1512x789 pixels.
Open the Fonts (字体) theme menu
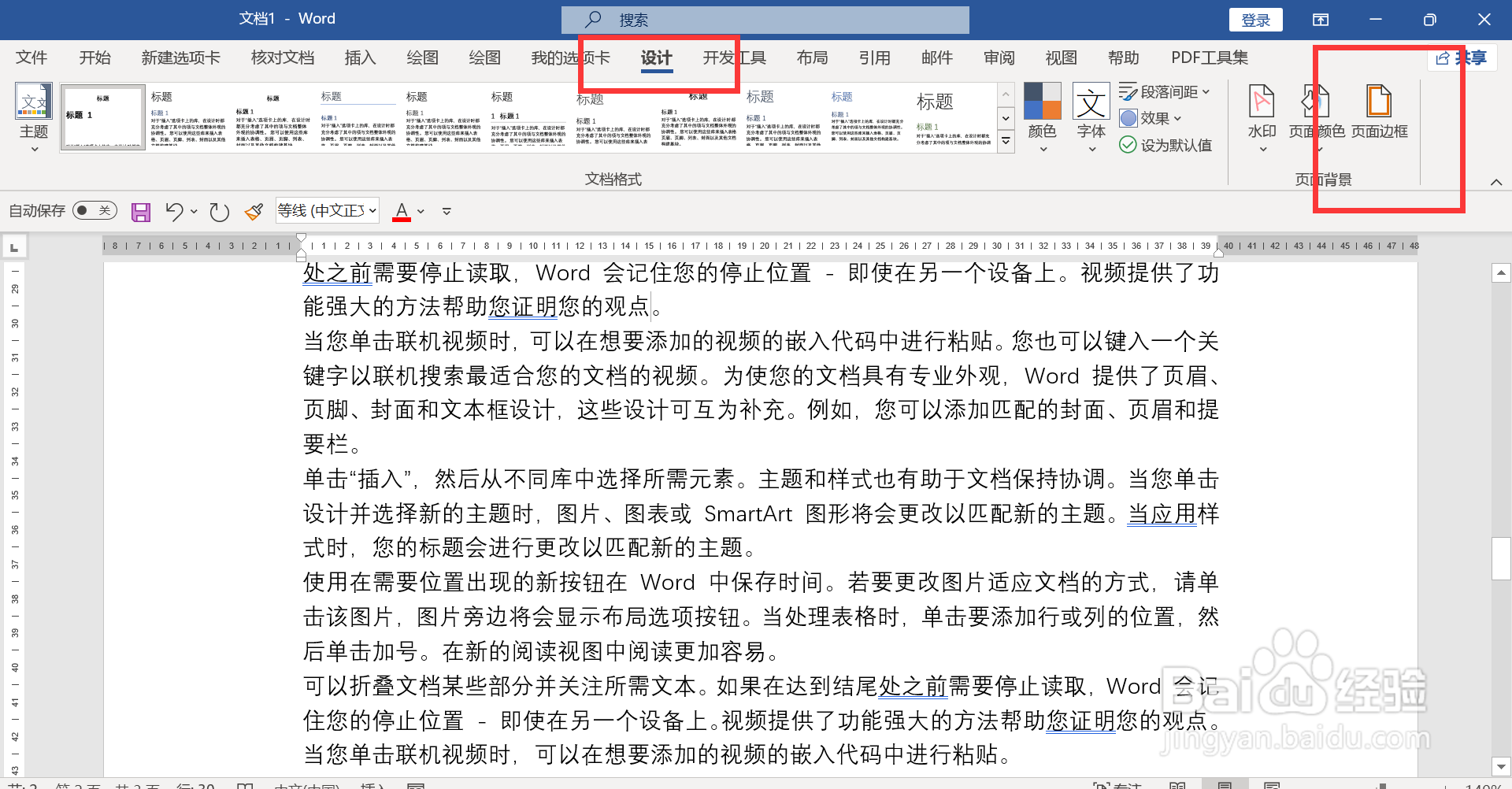pos(1091,117)
